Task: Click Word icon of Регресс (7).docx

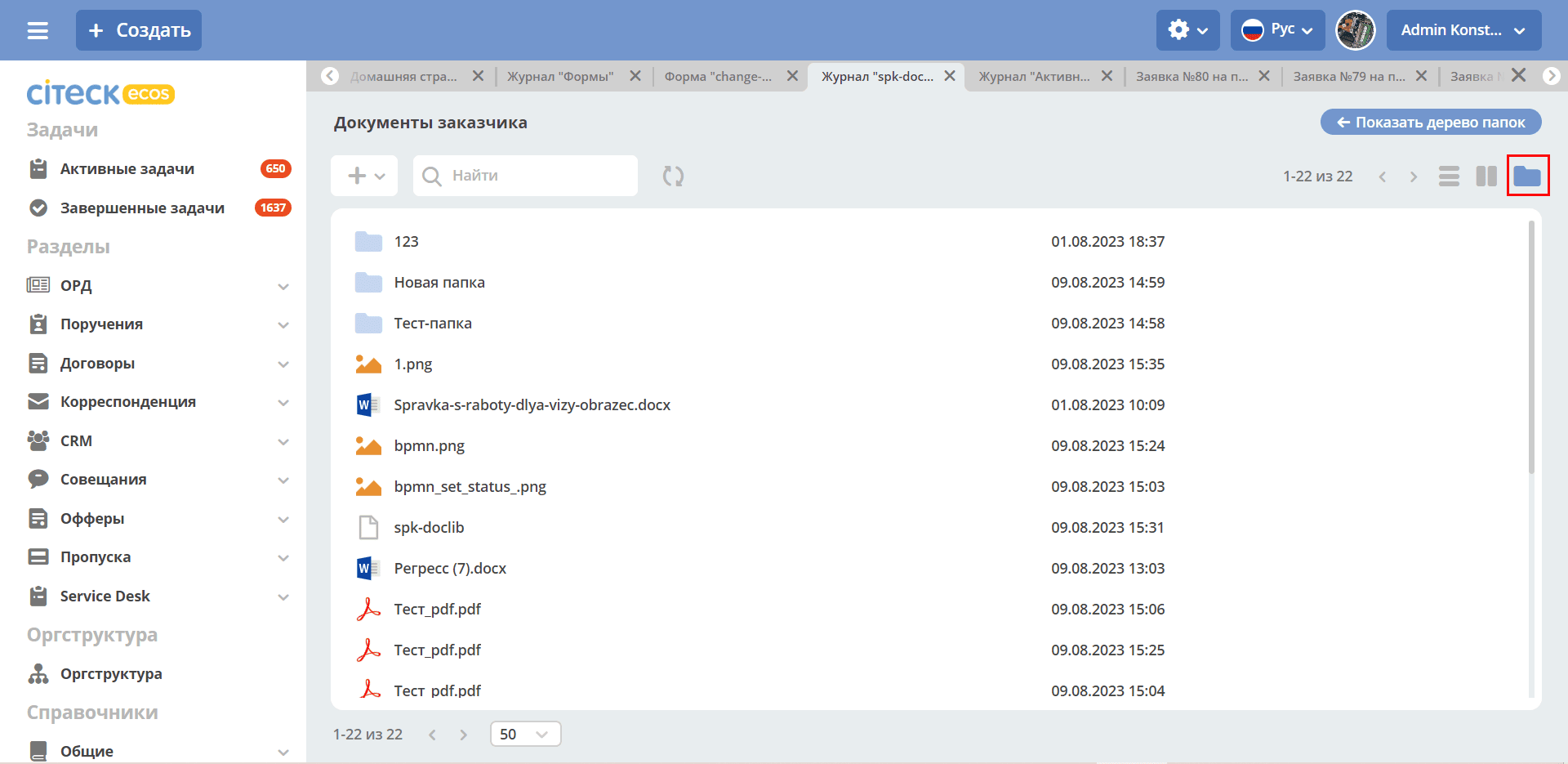Action: 367,569
